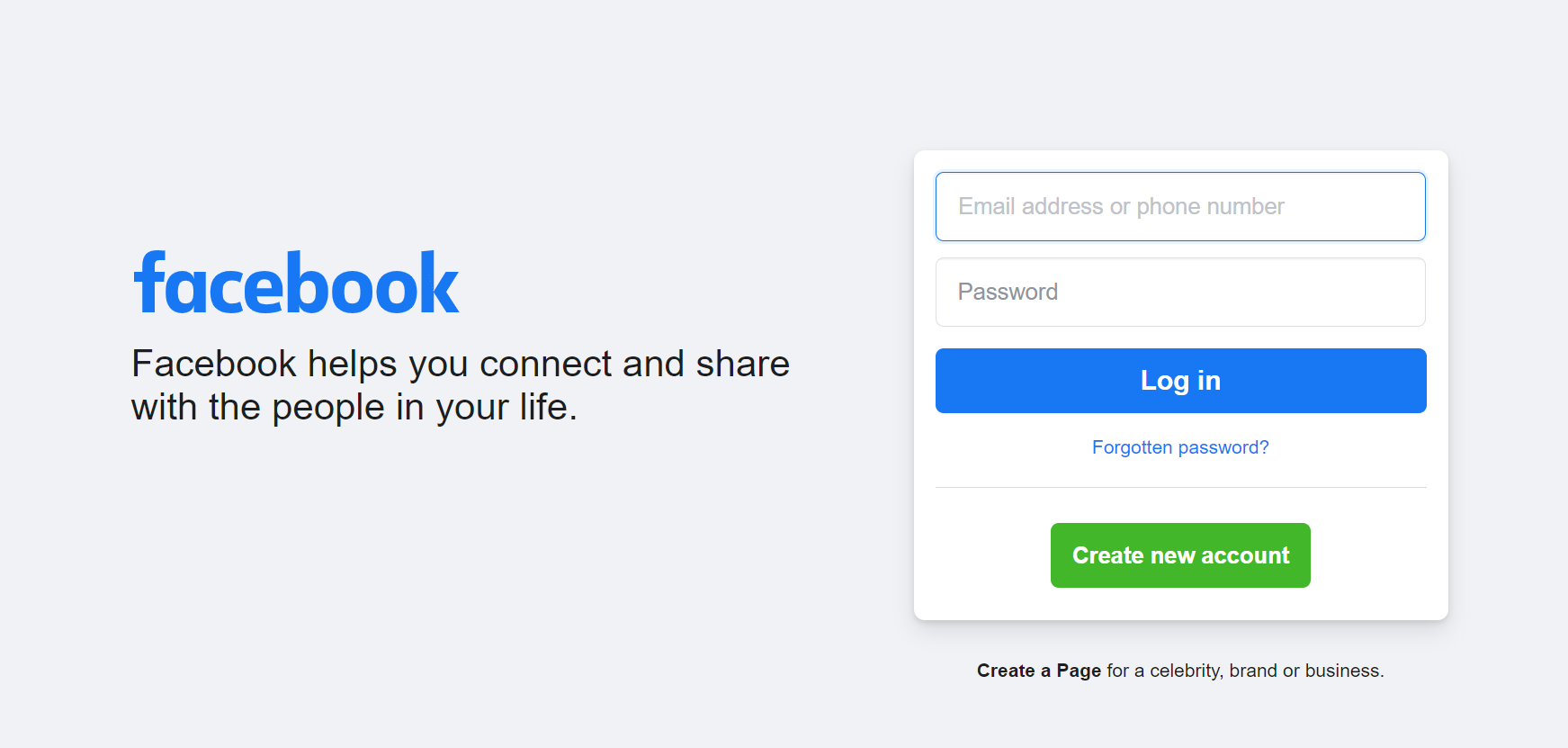Image resolution: width=1568 pixels, height=748 pixels.
Task: Focus the Password field to type
Action: (x=1179, y=292)
